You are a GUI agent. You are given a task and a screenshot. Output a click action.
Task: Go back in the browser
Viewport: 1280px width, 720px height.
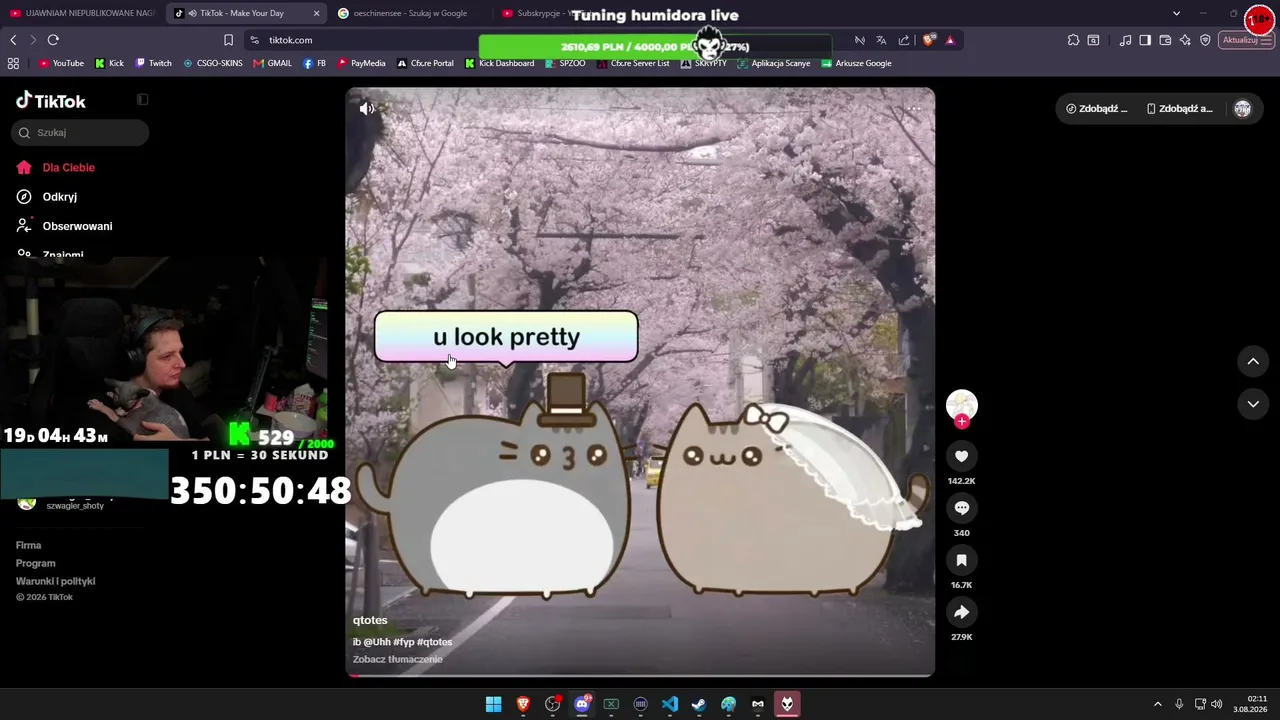coord(13,40)
